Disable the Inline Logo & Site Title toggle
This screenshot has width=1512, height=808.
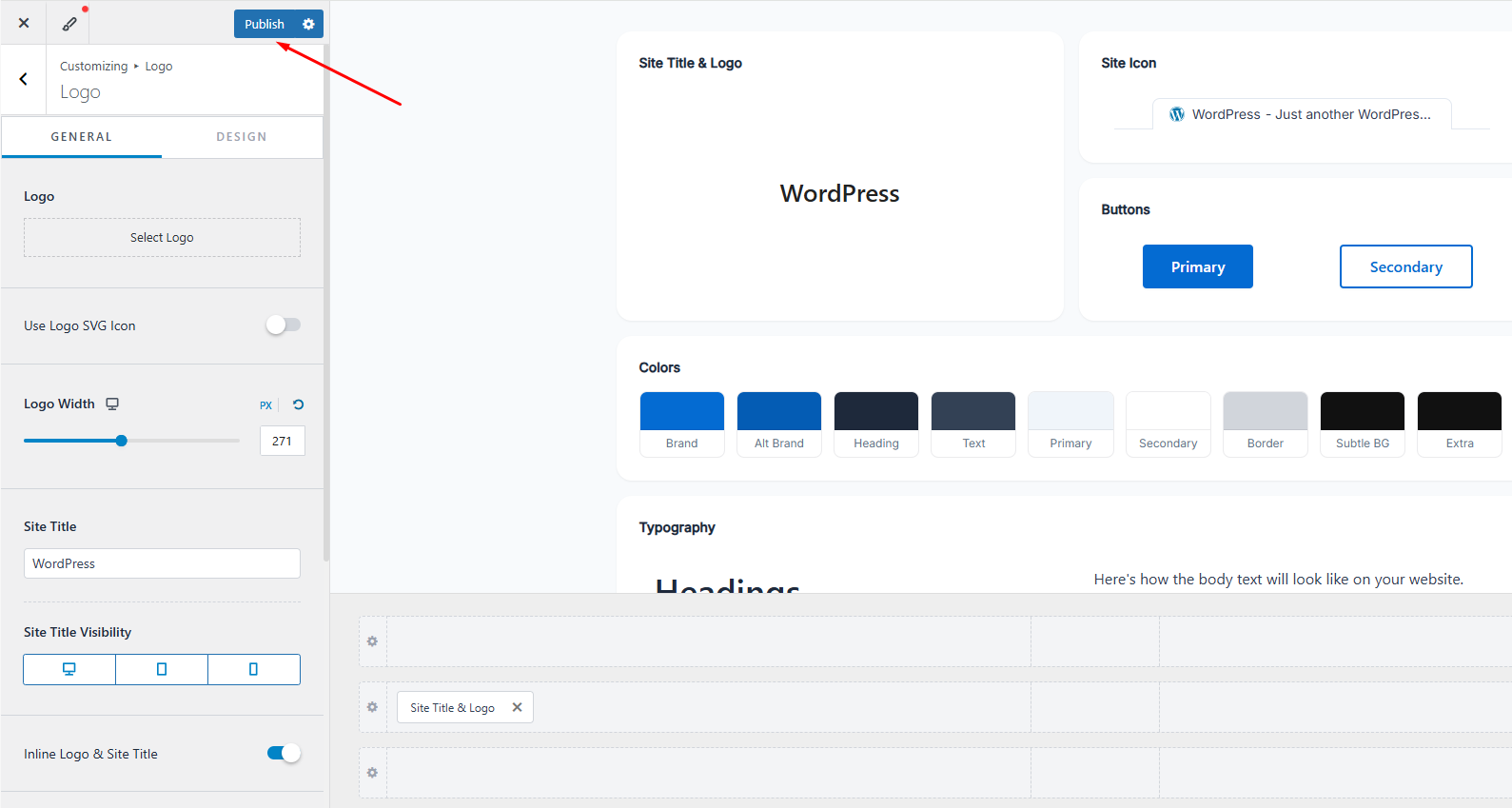(x=284, y=754)
